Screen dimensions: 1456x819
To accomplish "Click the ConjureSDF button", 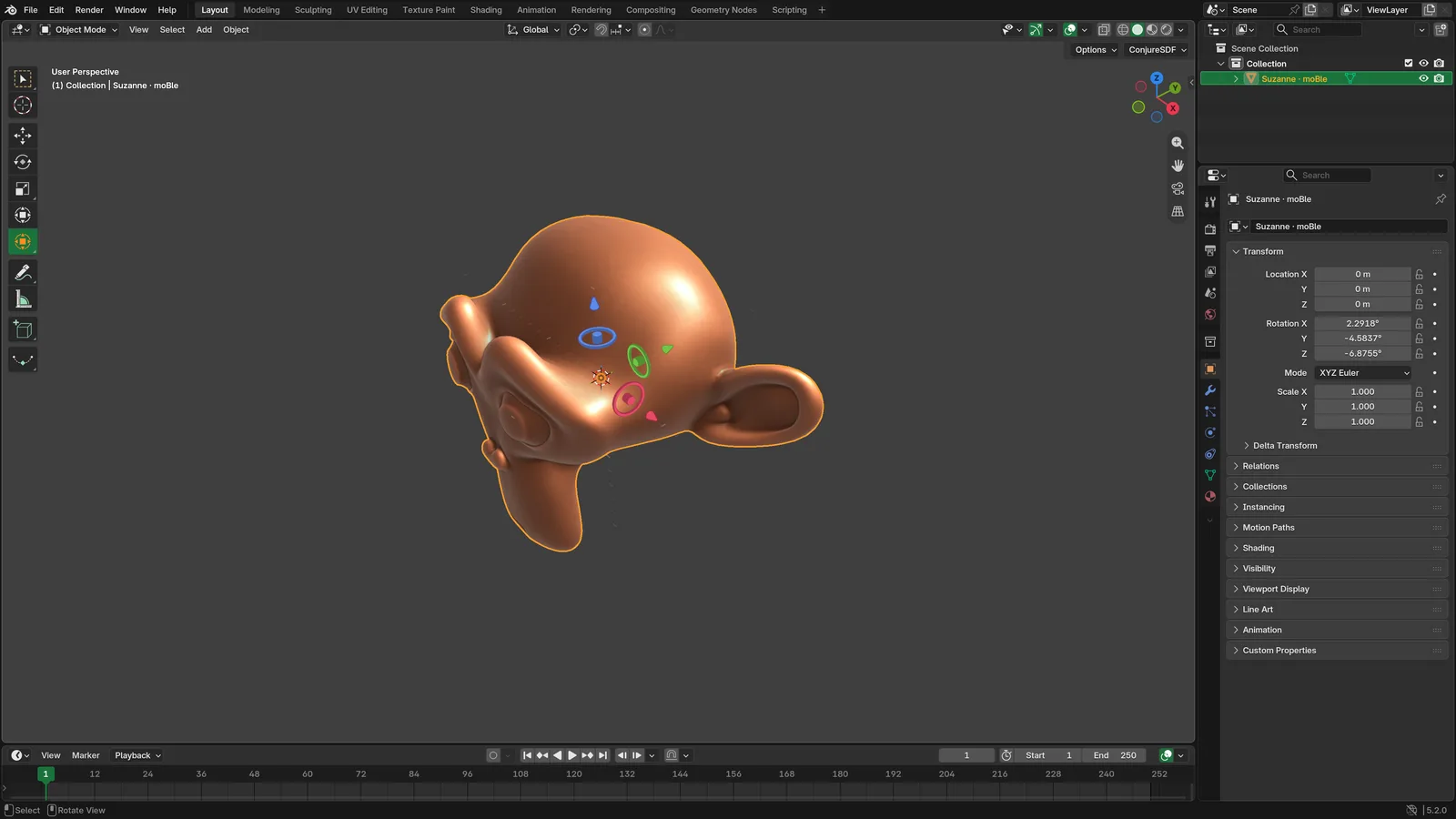I will (1158, 50).
